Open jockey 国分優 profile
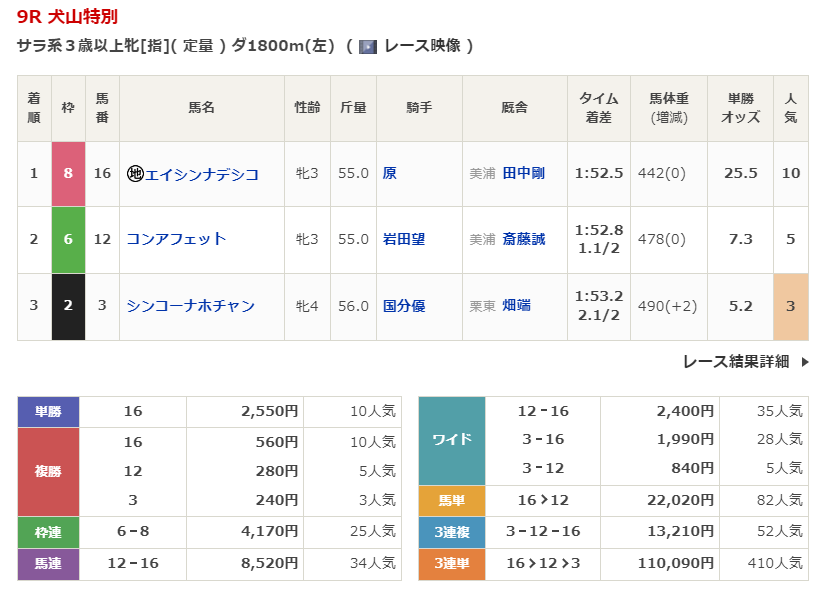Image resolution: width=823 pixels, height=589 pixels. tap(404, 306)
